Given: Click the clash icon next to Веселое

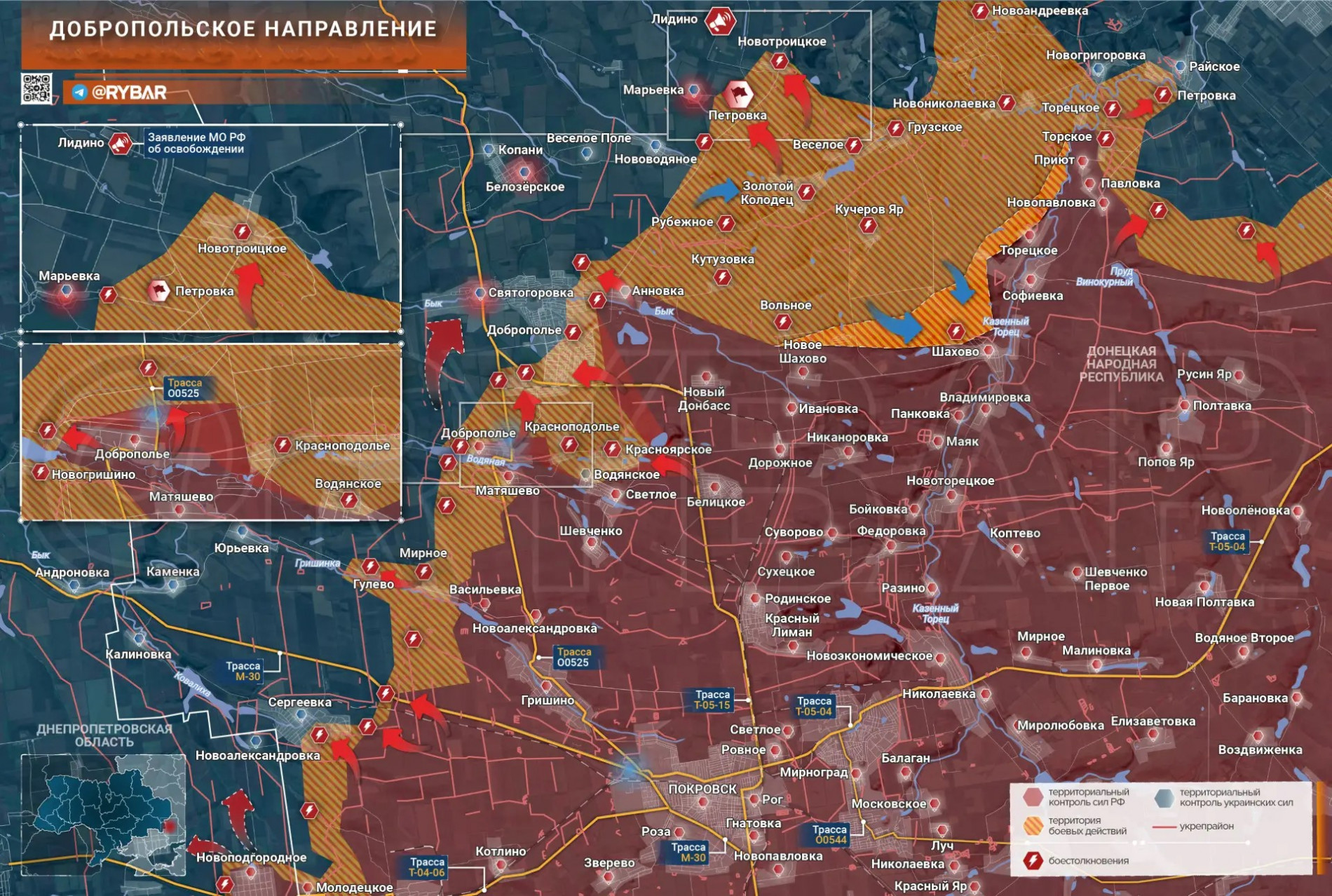Looking at the screenshot, I should point(853,145).
